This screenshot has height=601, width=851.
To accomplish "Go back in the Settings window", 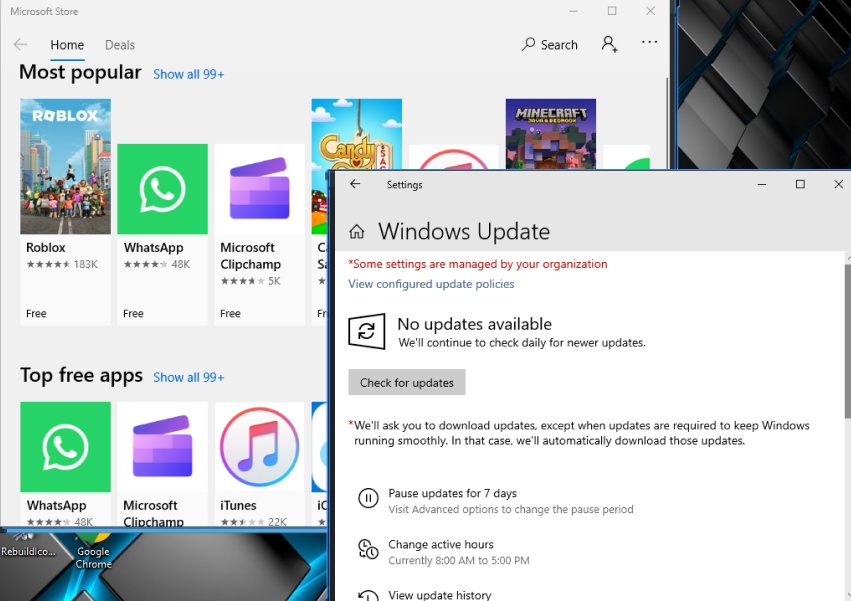I will (x=355, y=184).
